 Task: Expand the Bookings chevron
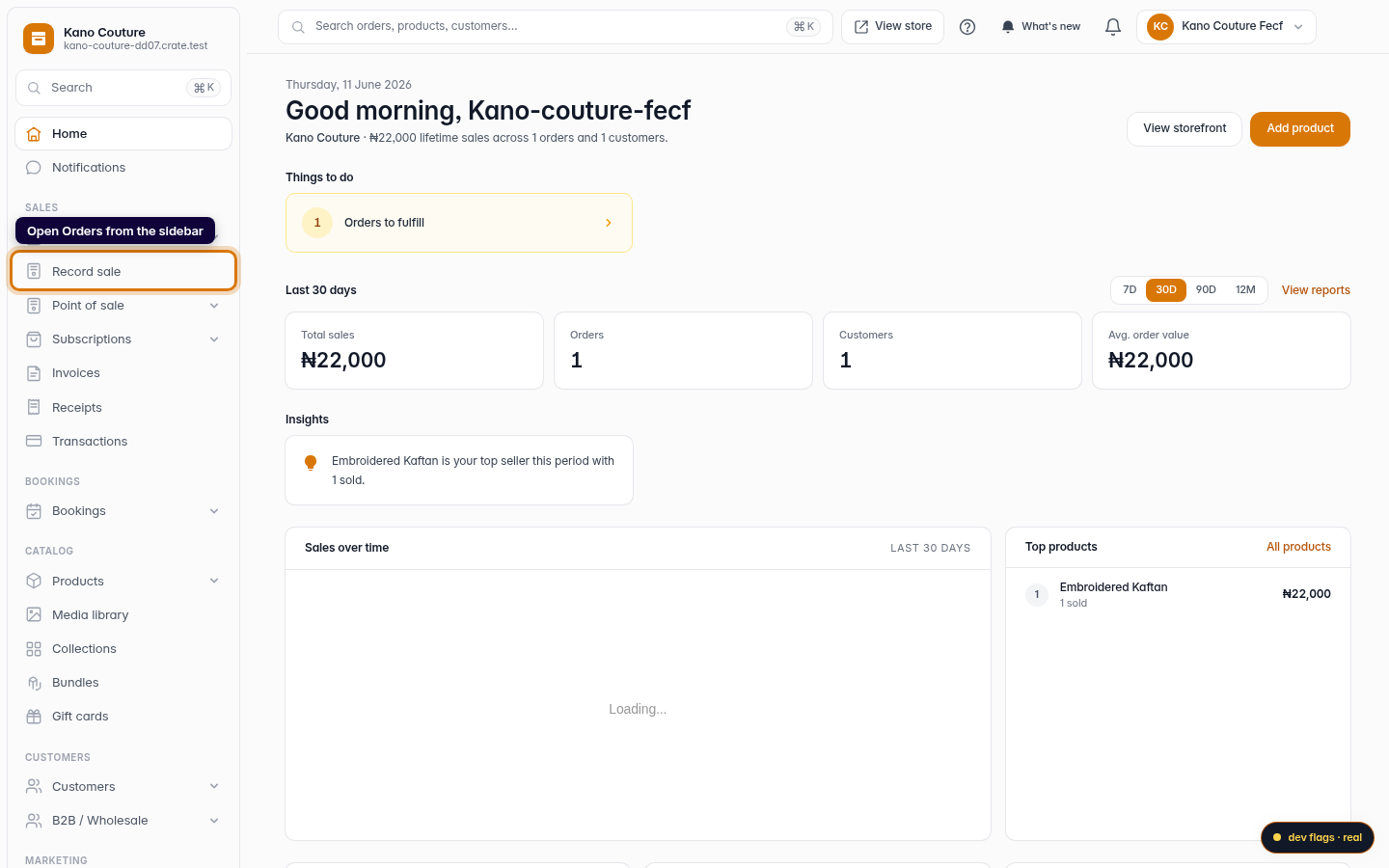pos(214,511)
